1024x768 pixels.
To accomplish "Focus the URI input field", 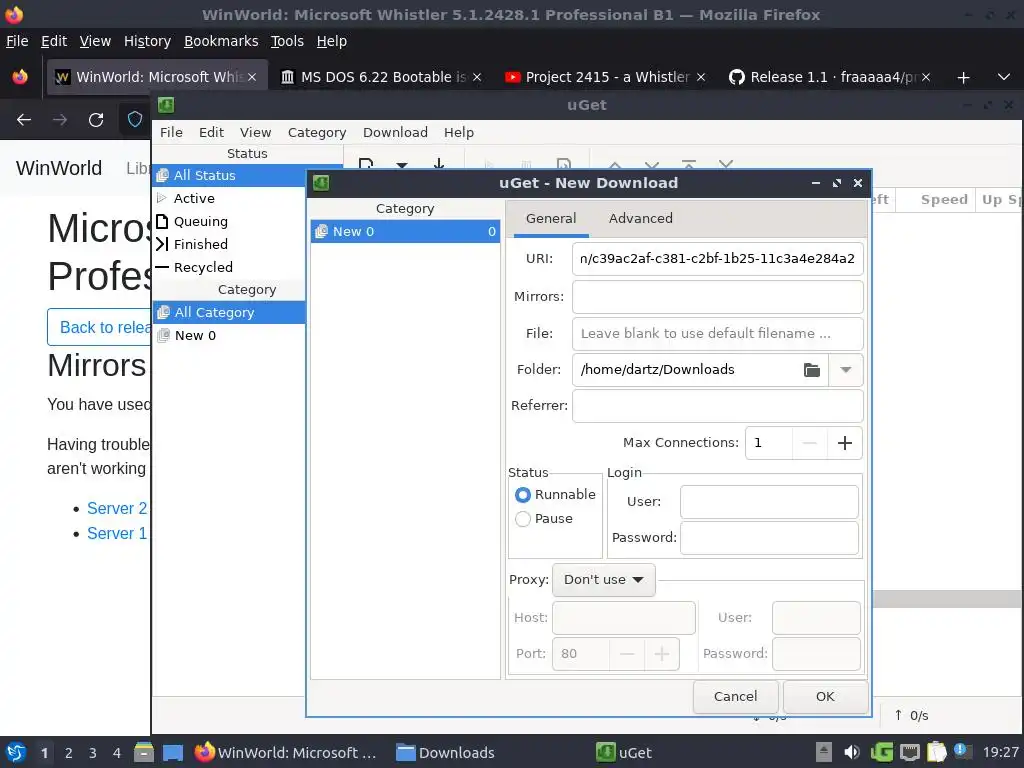I will [718, 259].
